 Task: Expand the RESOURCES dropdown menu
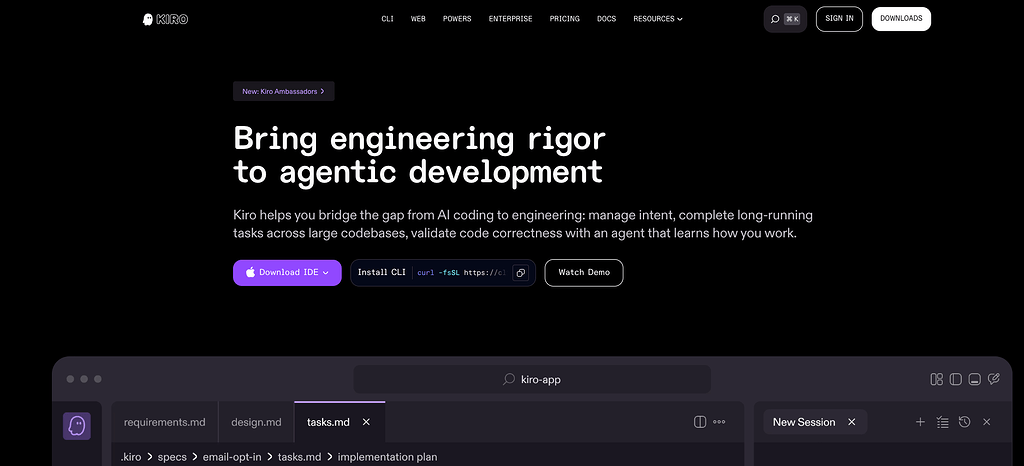click(x=658, y=19)
